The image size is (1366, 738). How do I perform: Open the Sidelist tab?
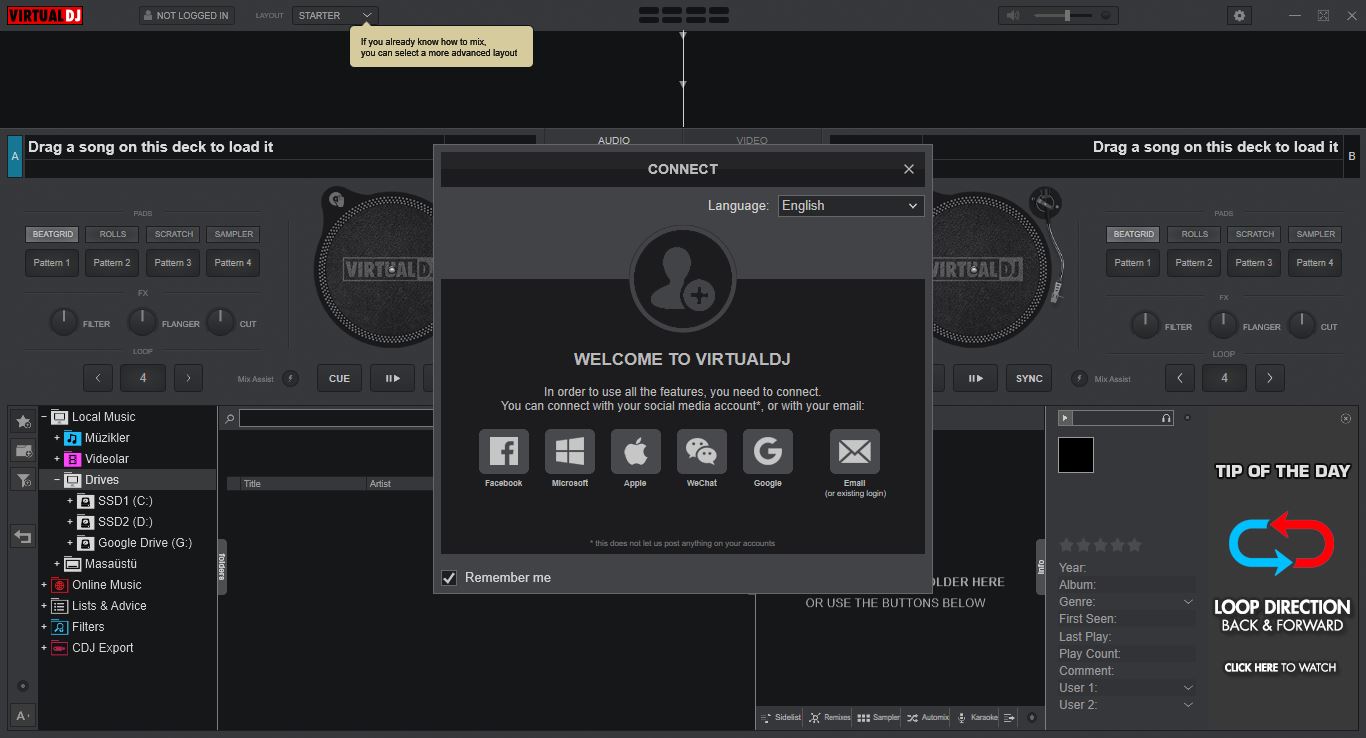pyautogui.click(x=781, y=717)
